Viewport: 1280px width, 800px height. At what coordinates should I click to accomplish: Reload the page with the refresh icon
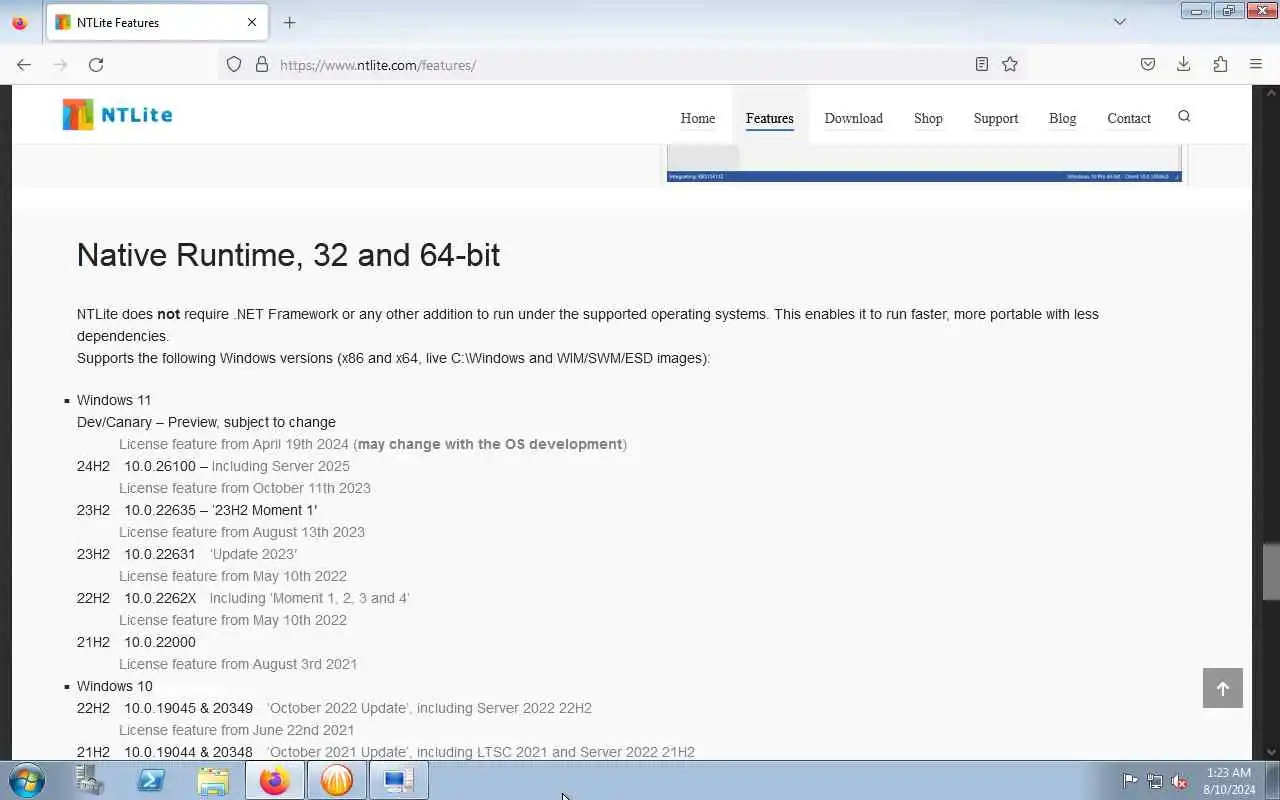[96, 65]
